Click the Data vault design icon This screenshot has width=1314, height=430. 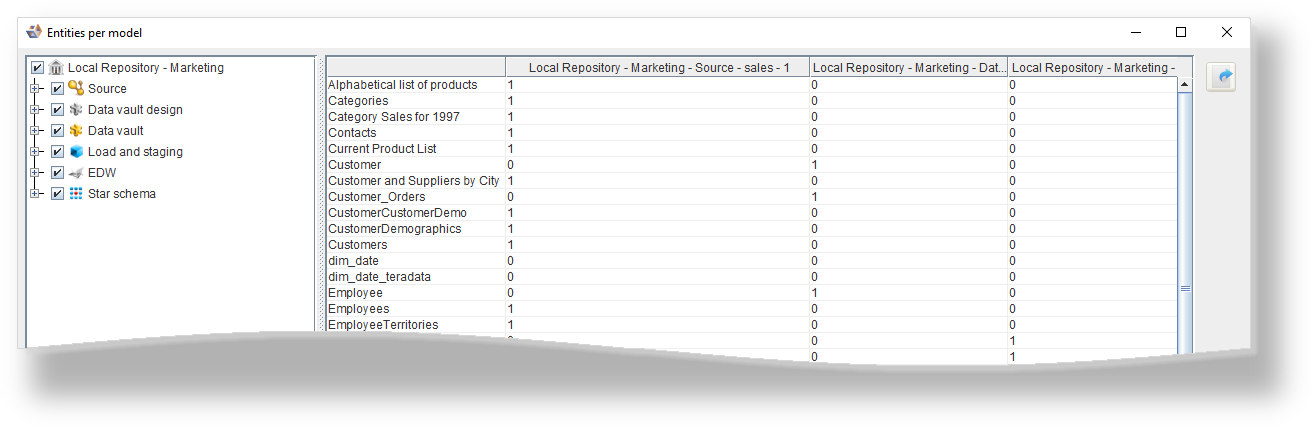click(76, 110)
